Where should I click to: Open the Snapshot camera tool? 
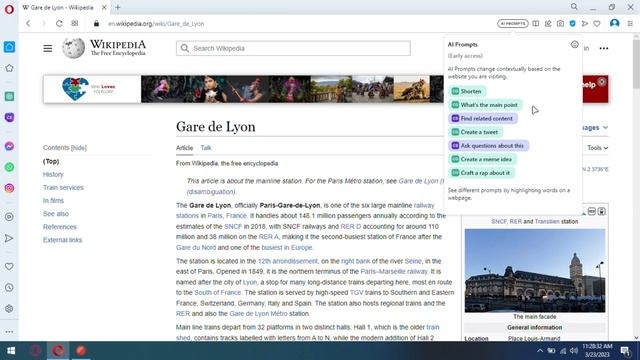click(x=560, y=24)
